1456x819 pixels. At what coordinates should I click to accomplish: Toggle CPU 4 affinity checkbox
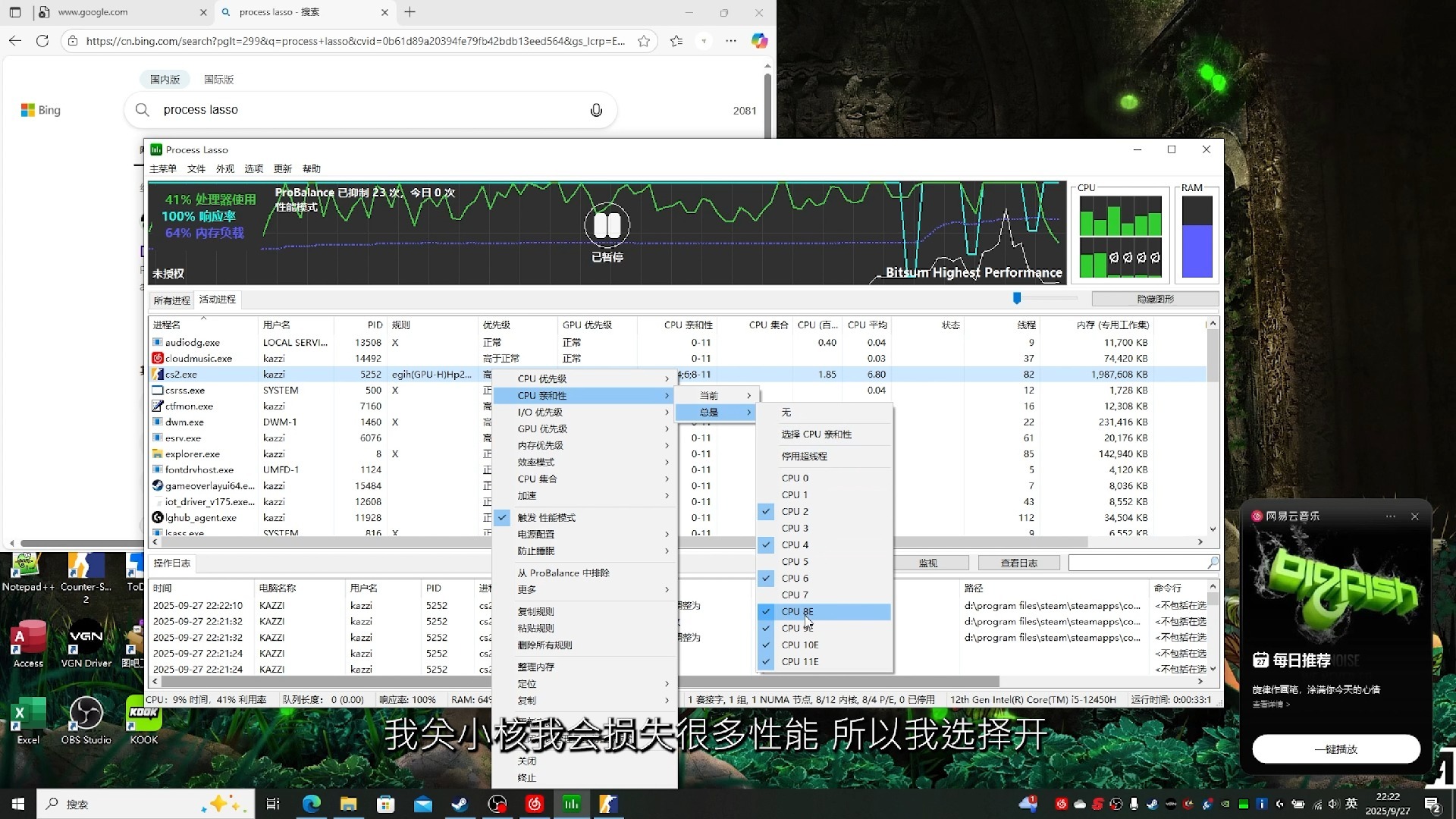766,544
